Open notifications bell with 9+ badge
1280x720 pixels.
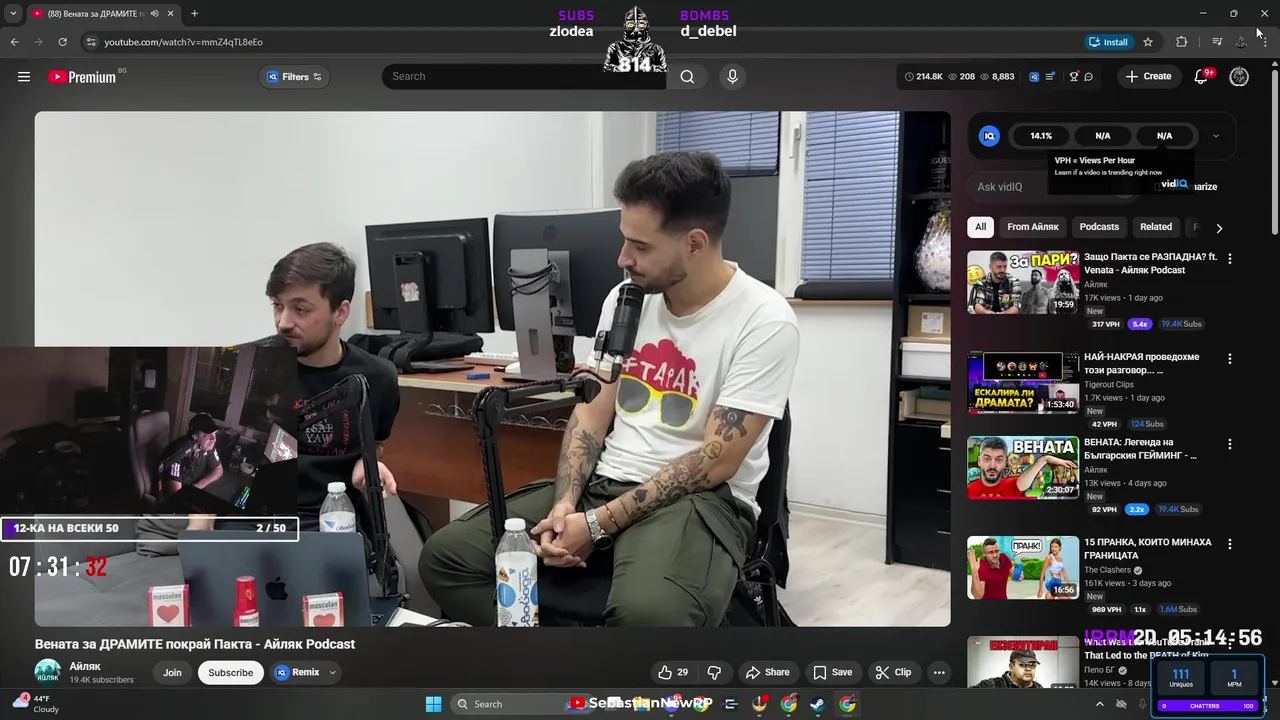[x=1202, y=77]
